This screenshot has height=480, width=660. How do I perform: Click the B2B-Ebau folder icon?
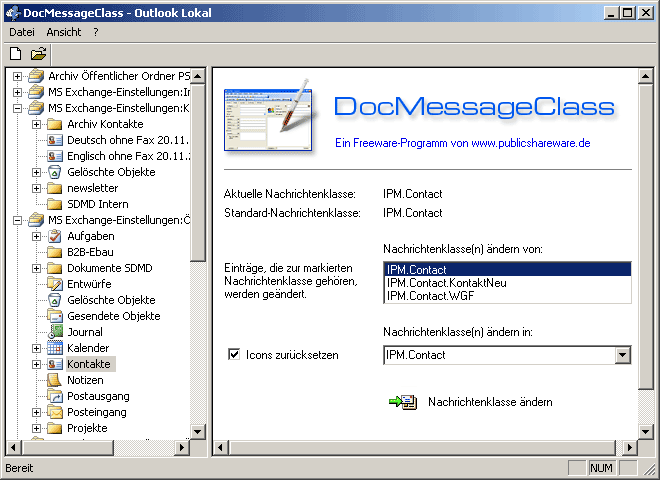click(x=55, y=252)
